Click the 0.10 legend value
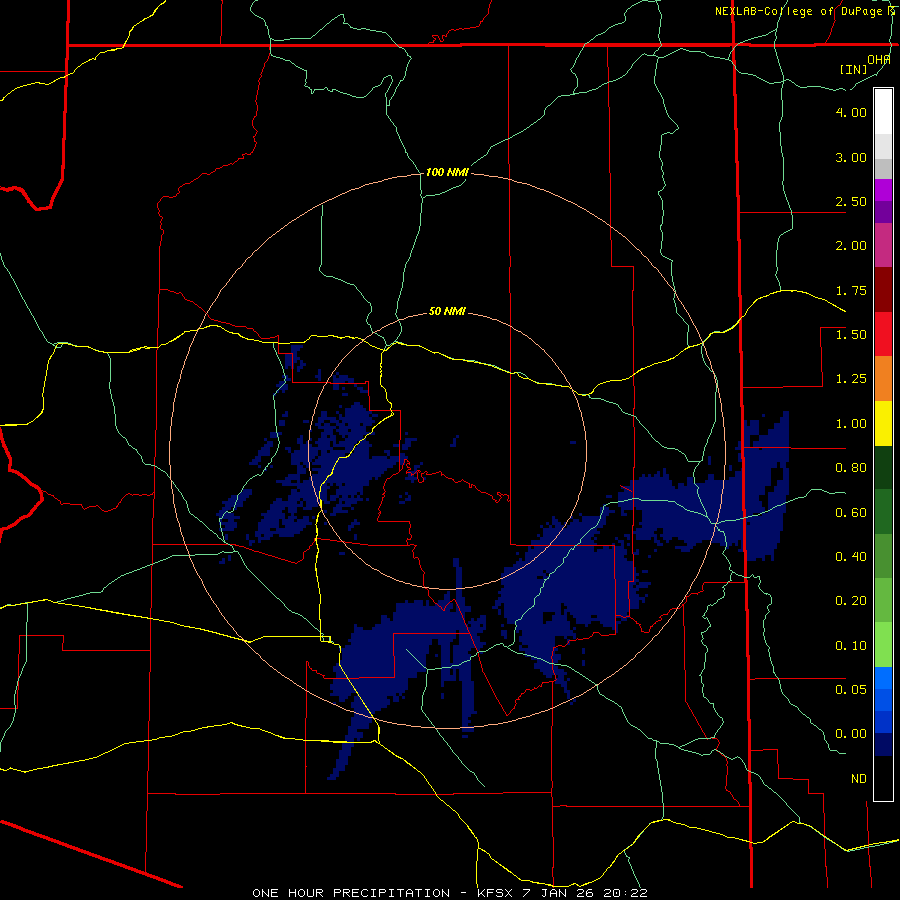Screen dimensions: 900x900 pyautogui.click(x=851, y=646)
